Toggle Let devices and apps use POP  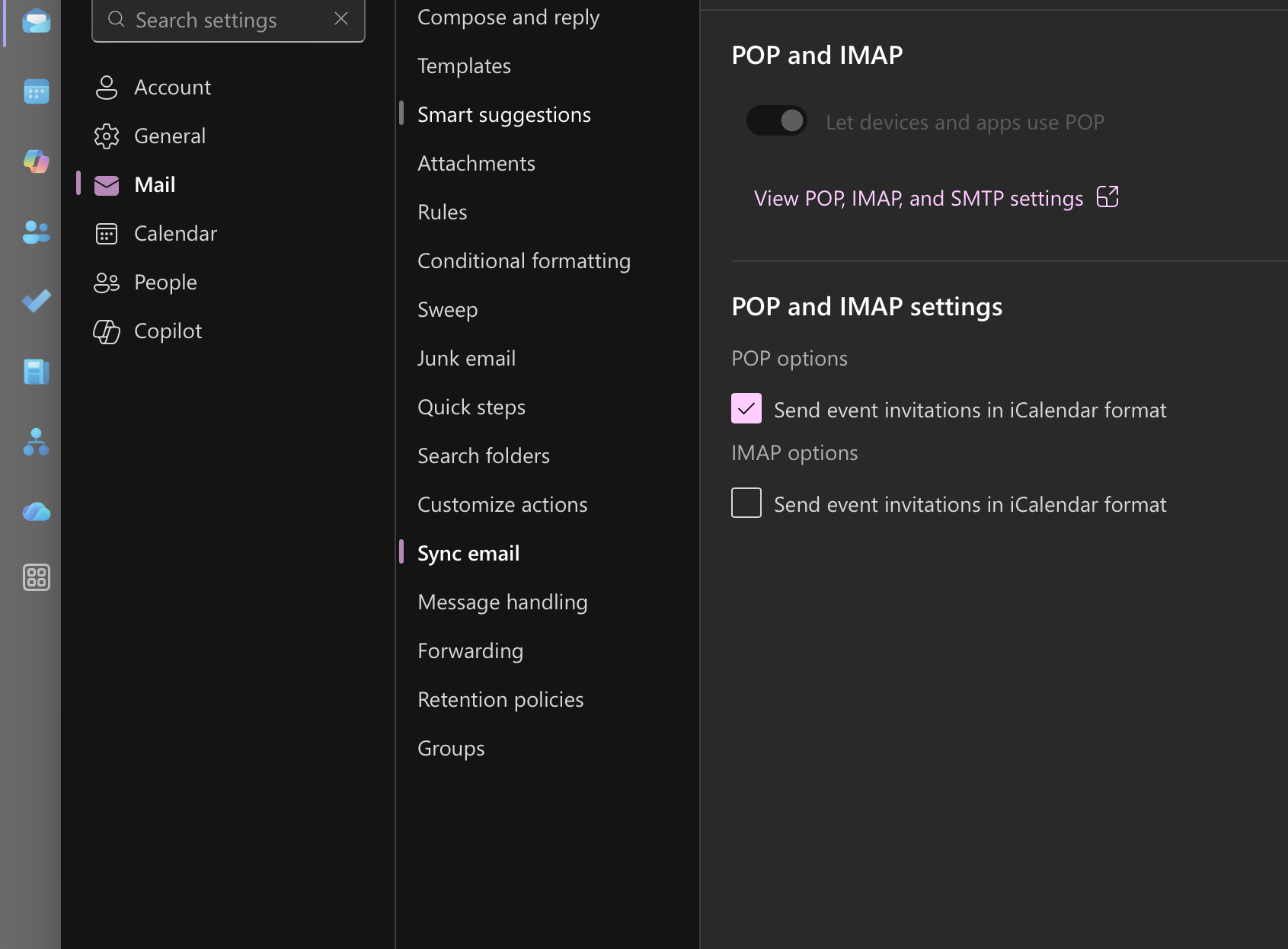[x=777, y=121]
